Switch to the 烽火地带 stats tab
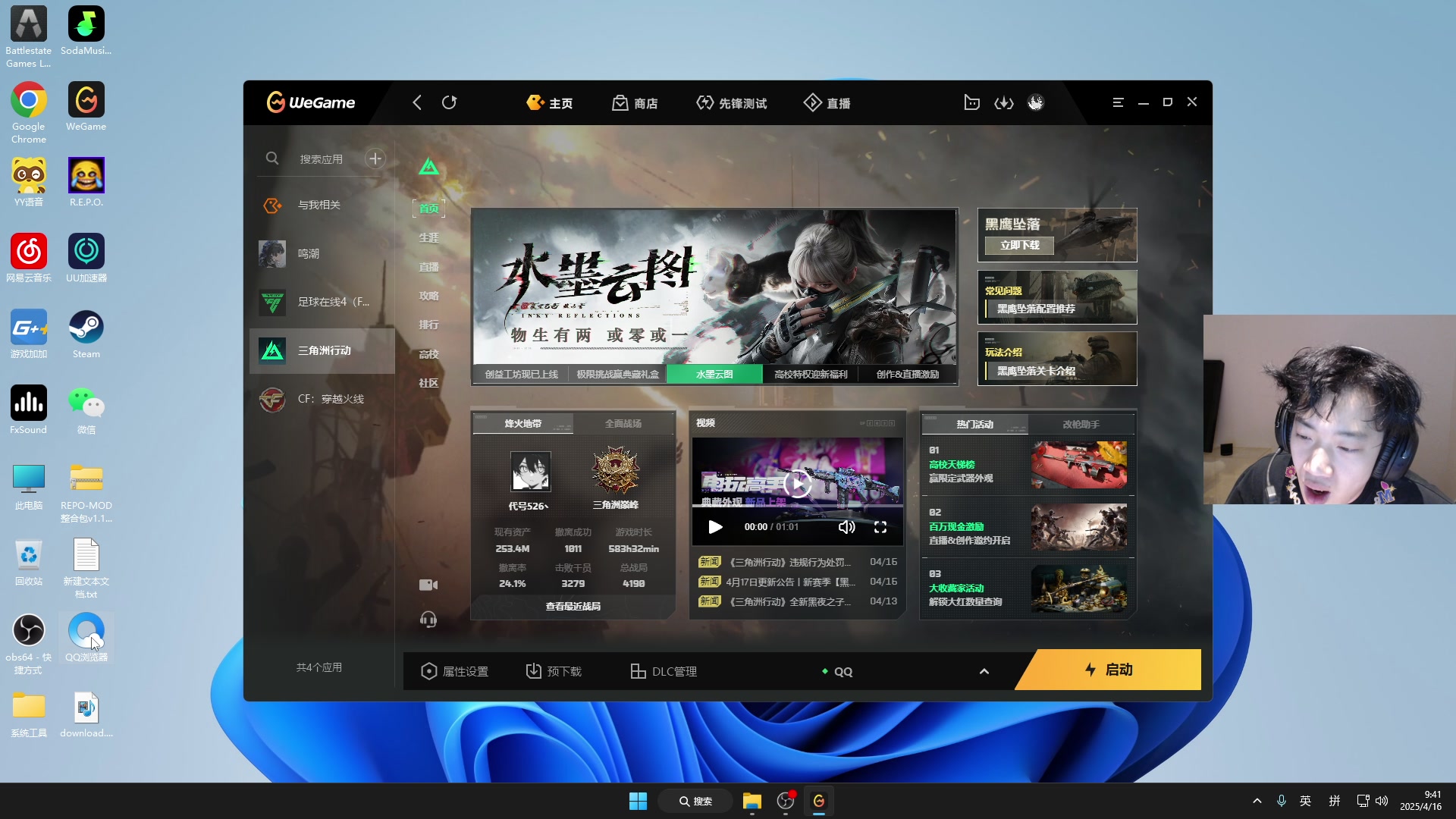 [x=523, y=424]
